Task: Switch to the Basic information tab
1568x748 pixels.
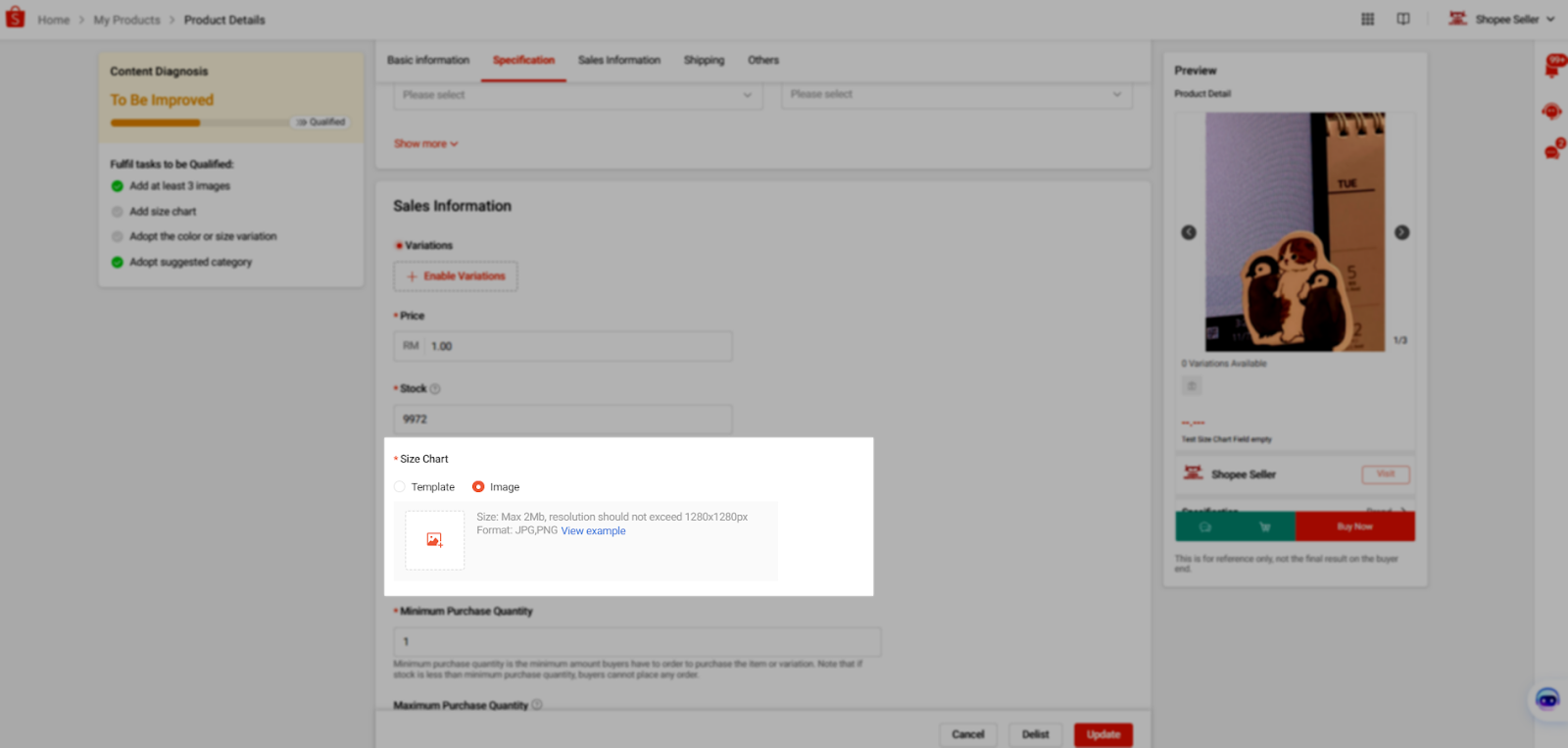Action: [x=428, y=61]
